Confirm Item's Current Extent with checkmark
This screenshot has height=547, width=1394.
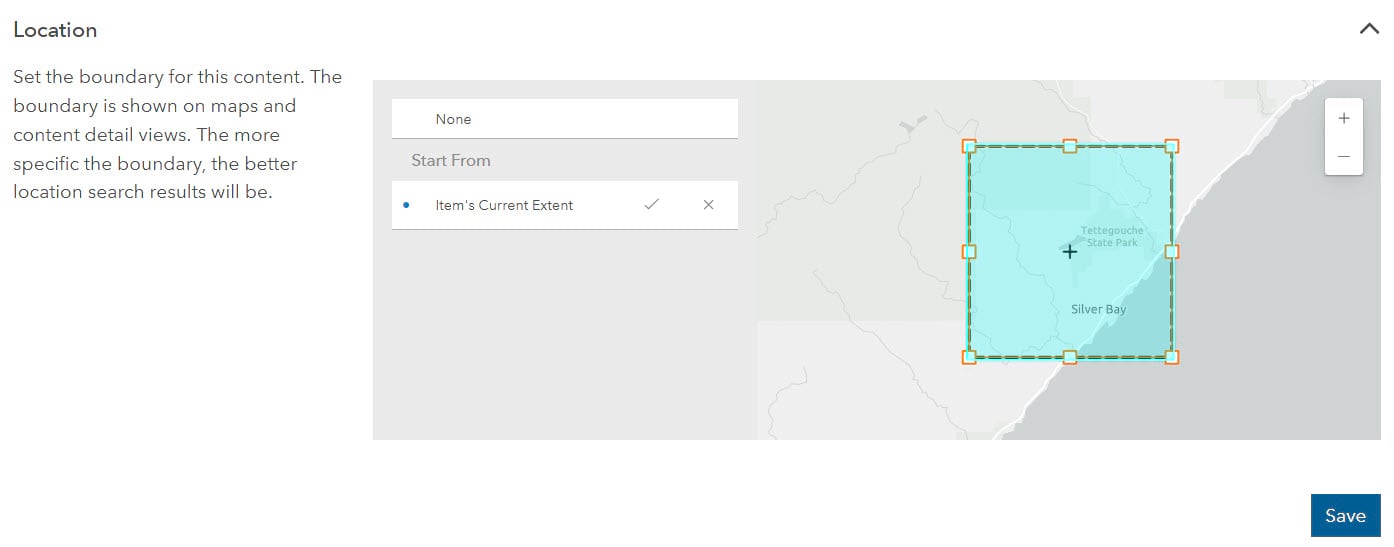pos(651,205)
